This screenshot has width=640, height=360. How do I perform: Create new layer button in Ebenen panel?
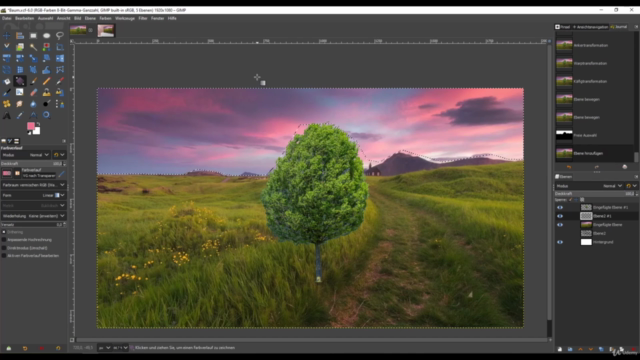pos(560,349)
